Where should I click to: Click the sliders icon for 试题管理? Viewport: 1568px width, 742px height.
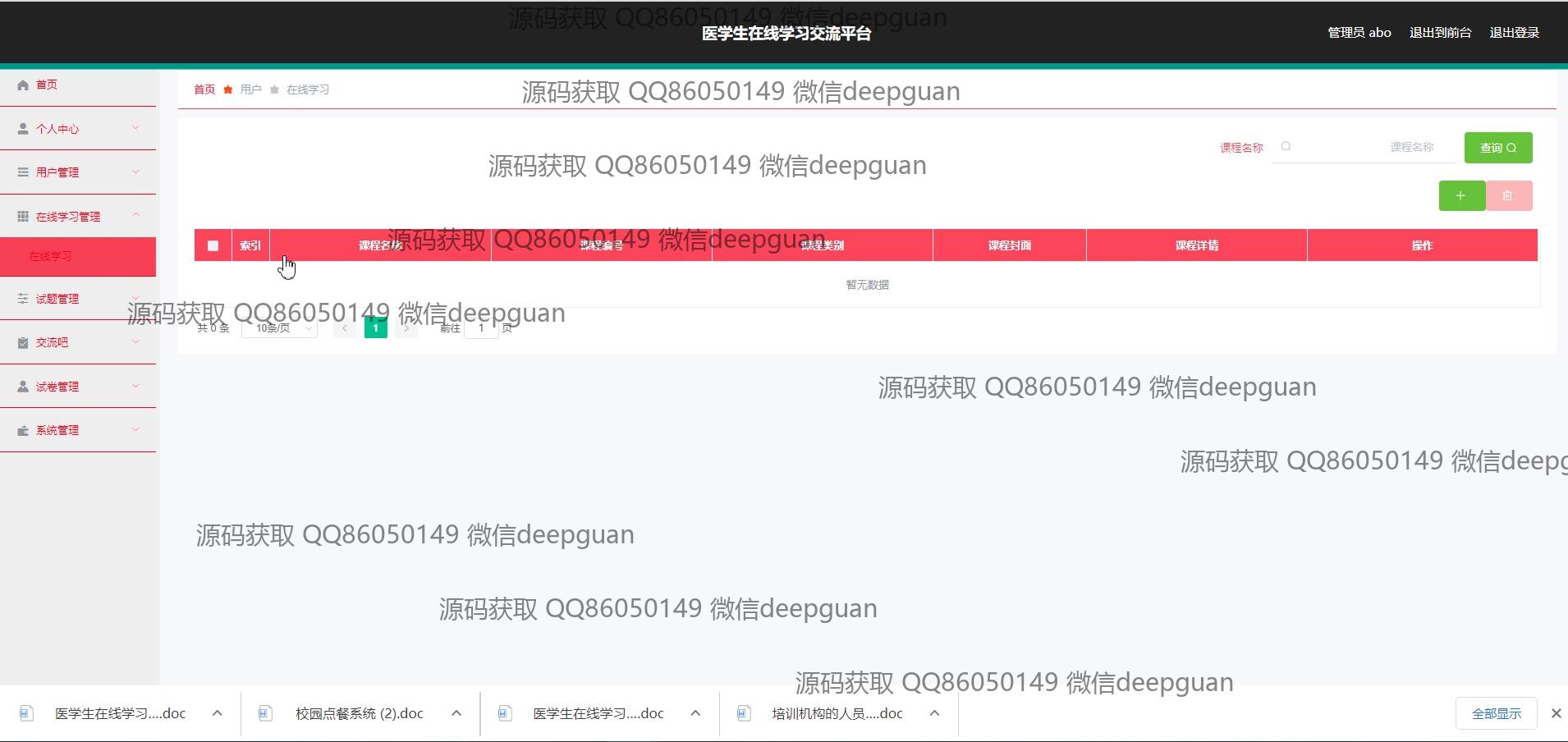[23, 299]
